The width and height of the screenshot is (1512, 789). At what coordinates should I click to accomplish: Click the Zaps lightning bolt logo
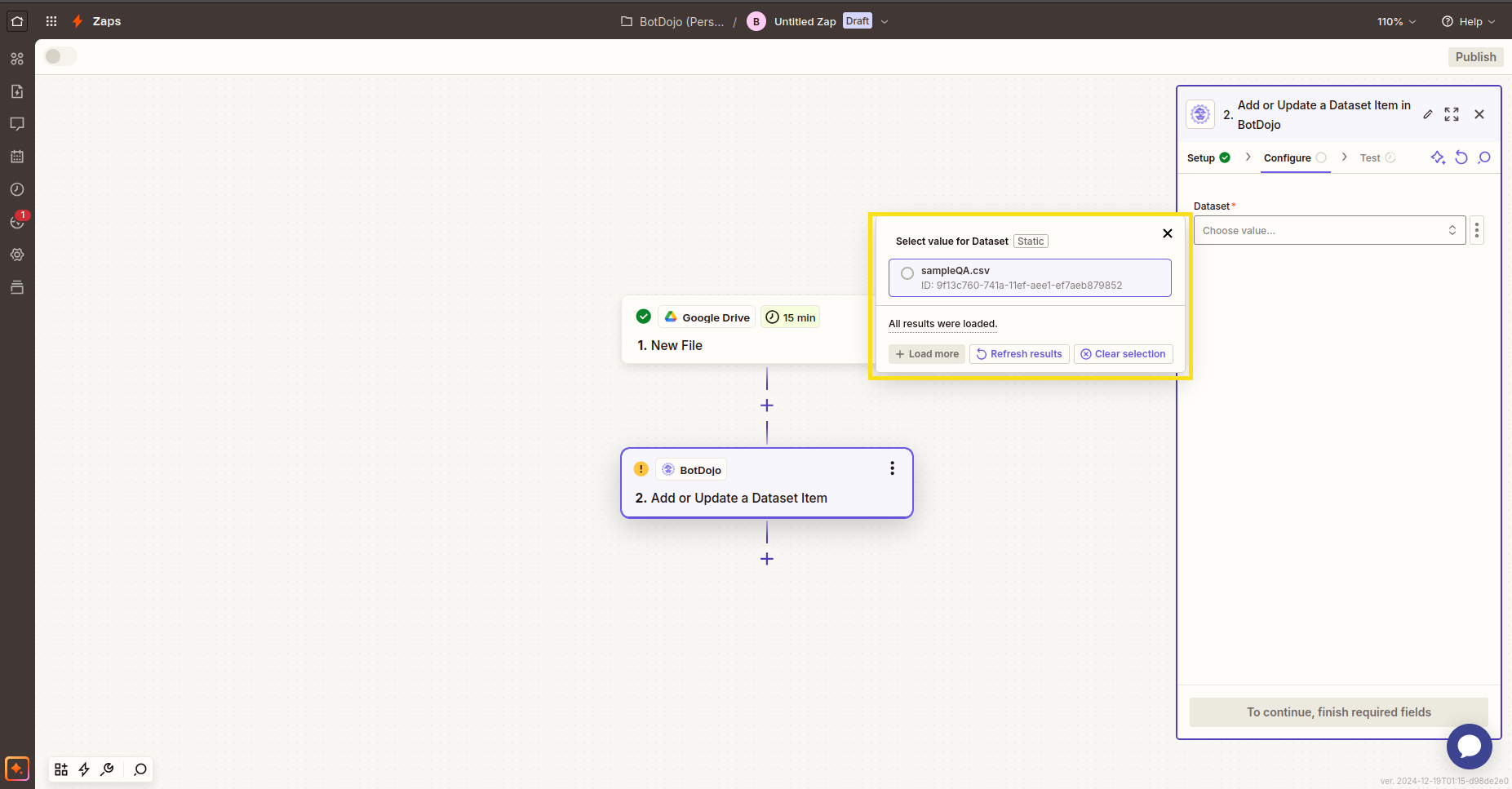(78, 21)
